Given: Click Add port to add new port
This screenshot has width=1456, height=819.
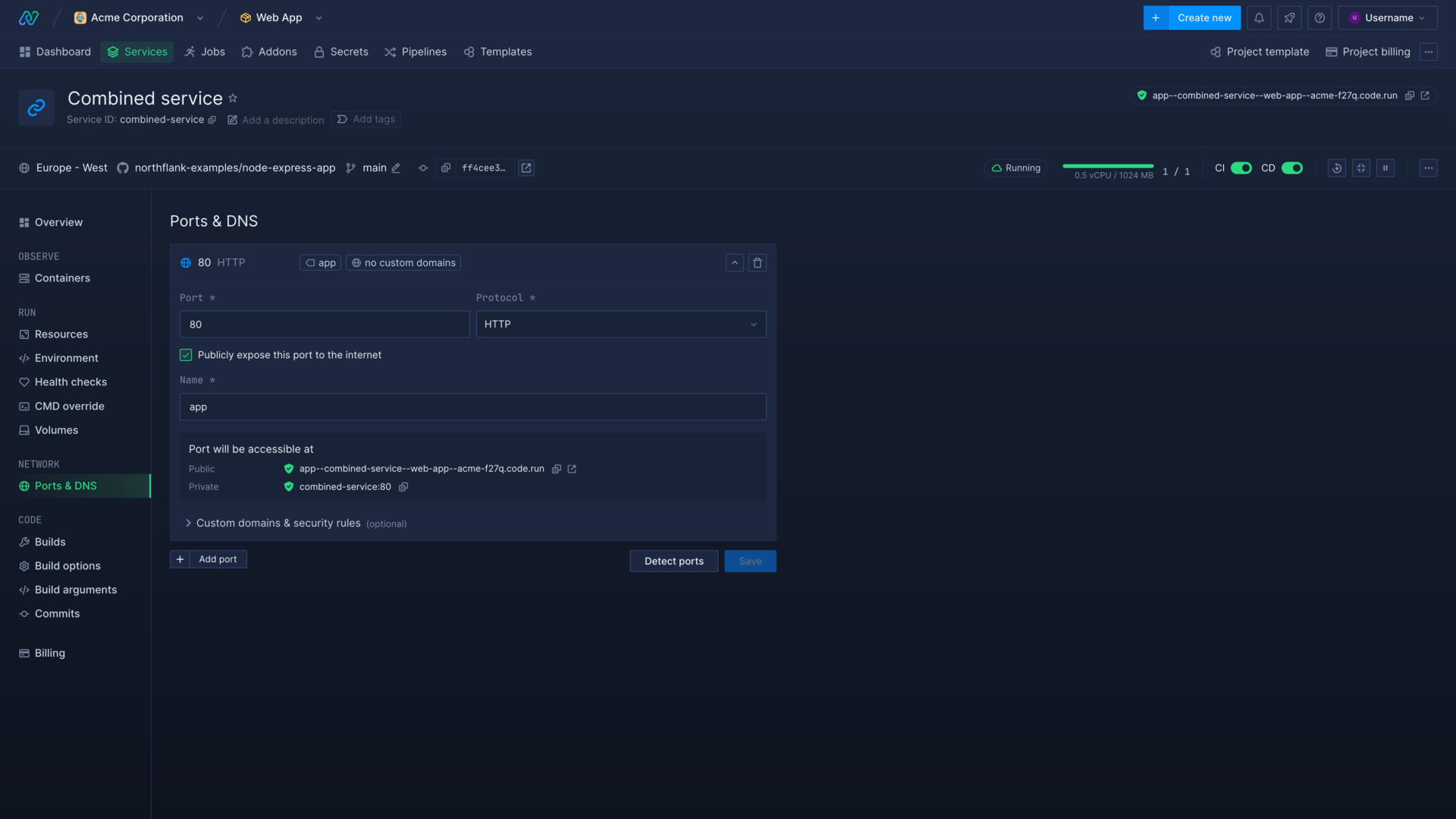Looking at the screenshot, I should pyautogui.click(x=208, y=559).
